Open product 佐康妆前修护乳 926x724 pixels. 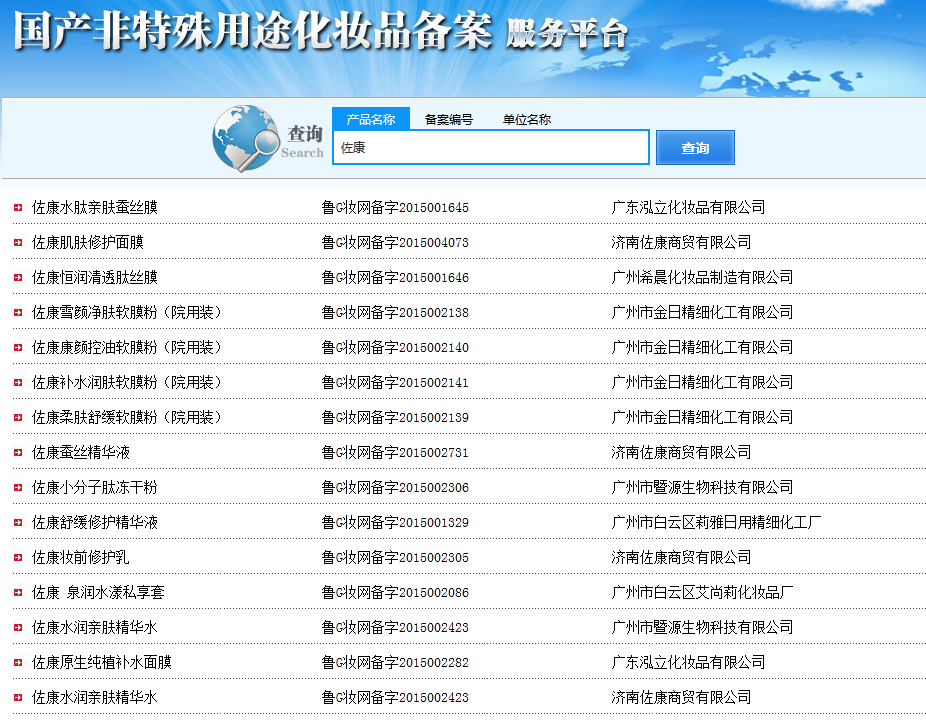[80, 557]
